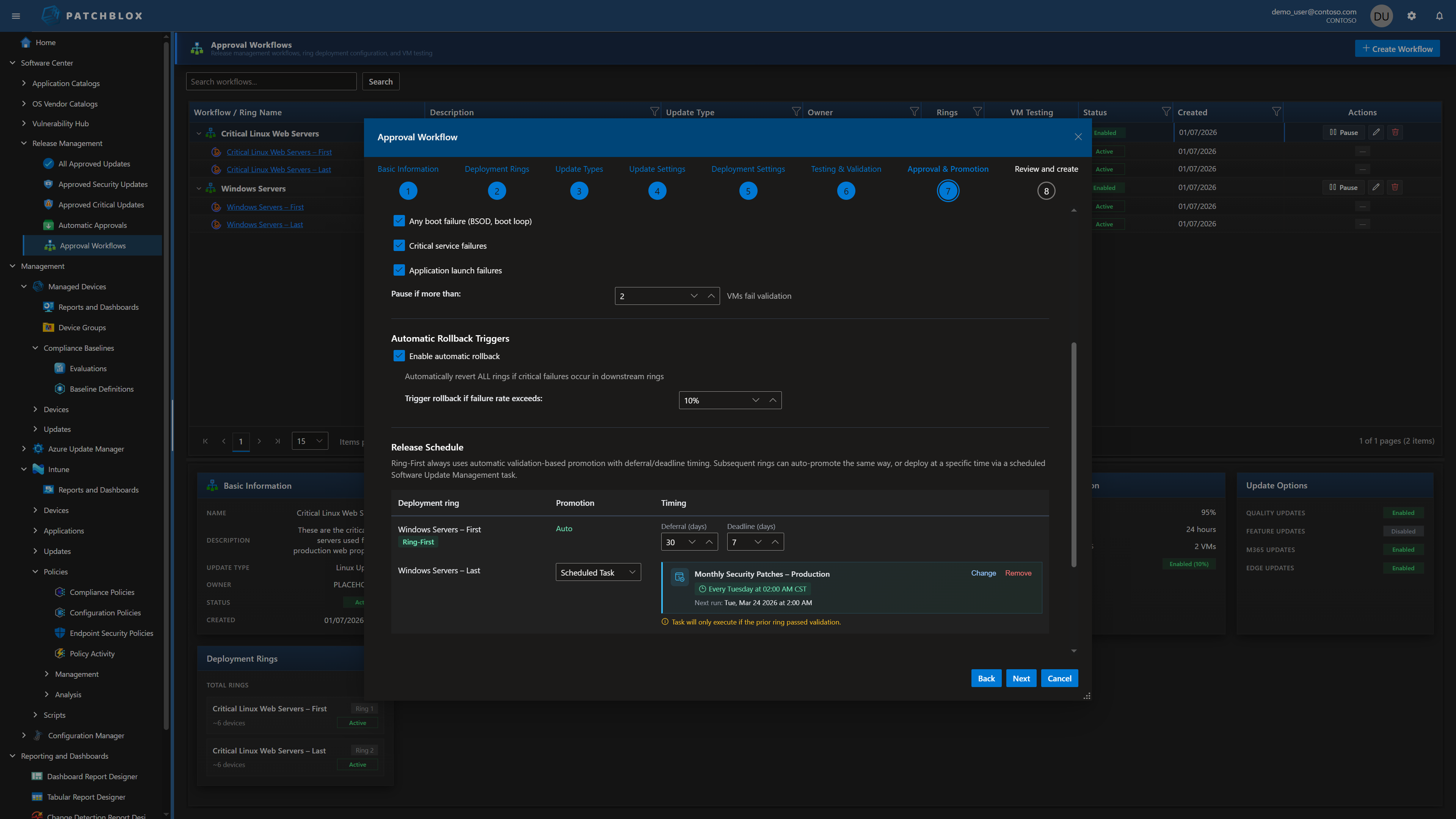Toggle the hamburger navigation menu
The height and width of the screenshot is (819, 1456).
(x=16, y=16)
